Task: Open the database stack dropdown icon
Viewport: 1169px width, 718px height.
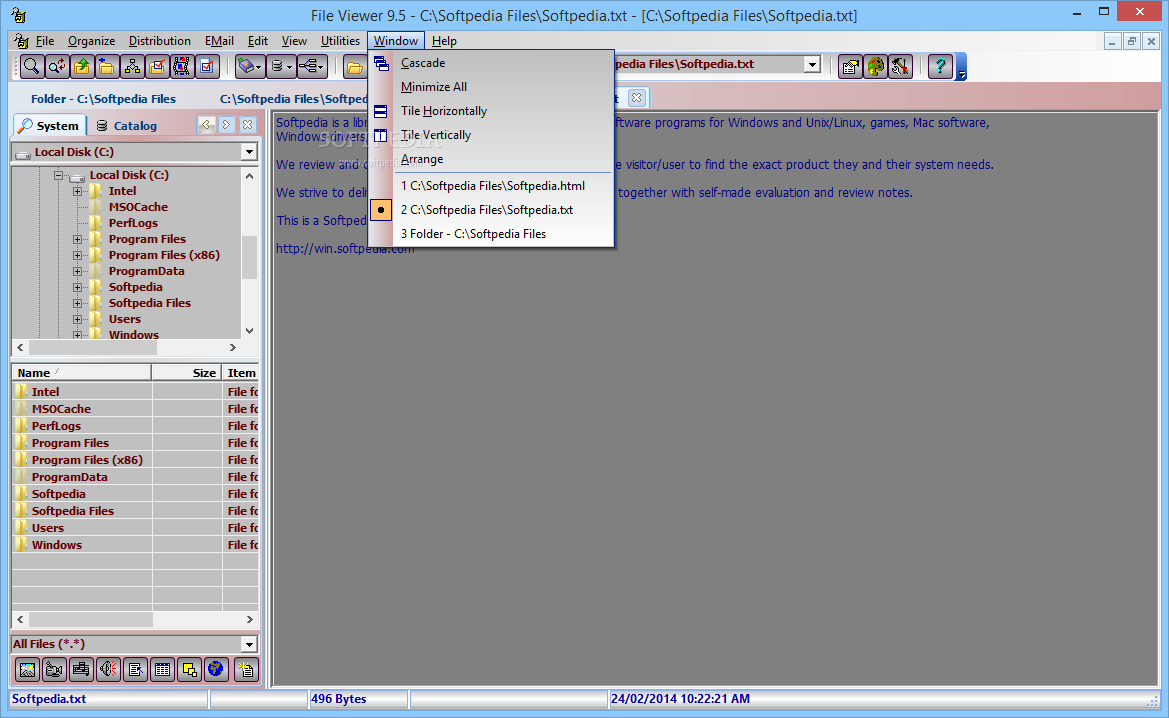Action: point(281,66)
